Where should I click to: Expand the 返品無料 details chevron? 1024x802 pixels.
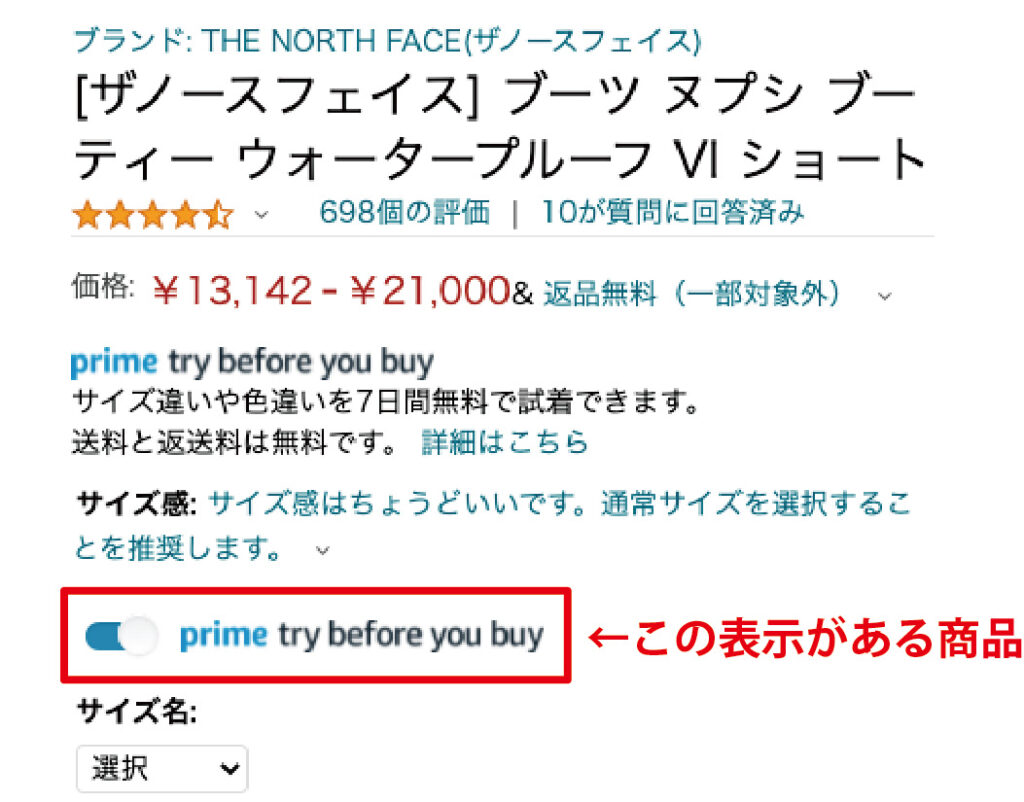pyautogui.click(x=884, y=296)
